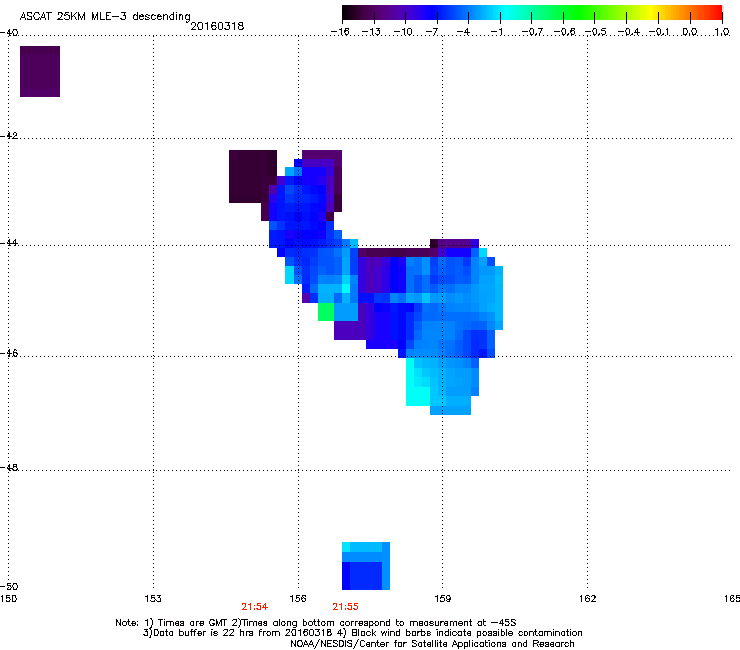Click the single green cell in the data swath
This screenshot has height=650, width=740.
pyautogui.click(x=326, y=312)
